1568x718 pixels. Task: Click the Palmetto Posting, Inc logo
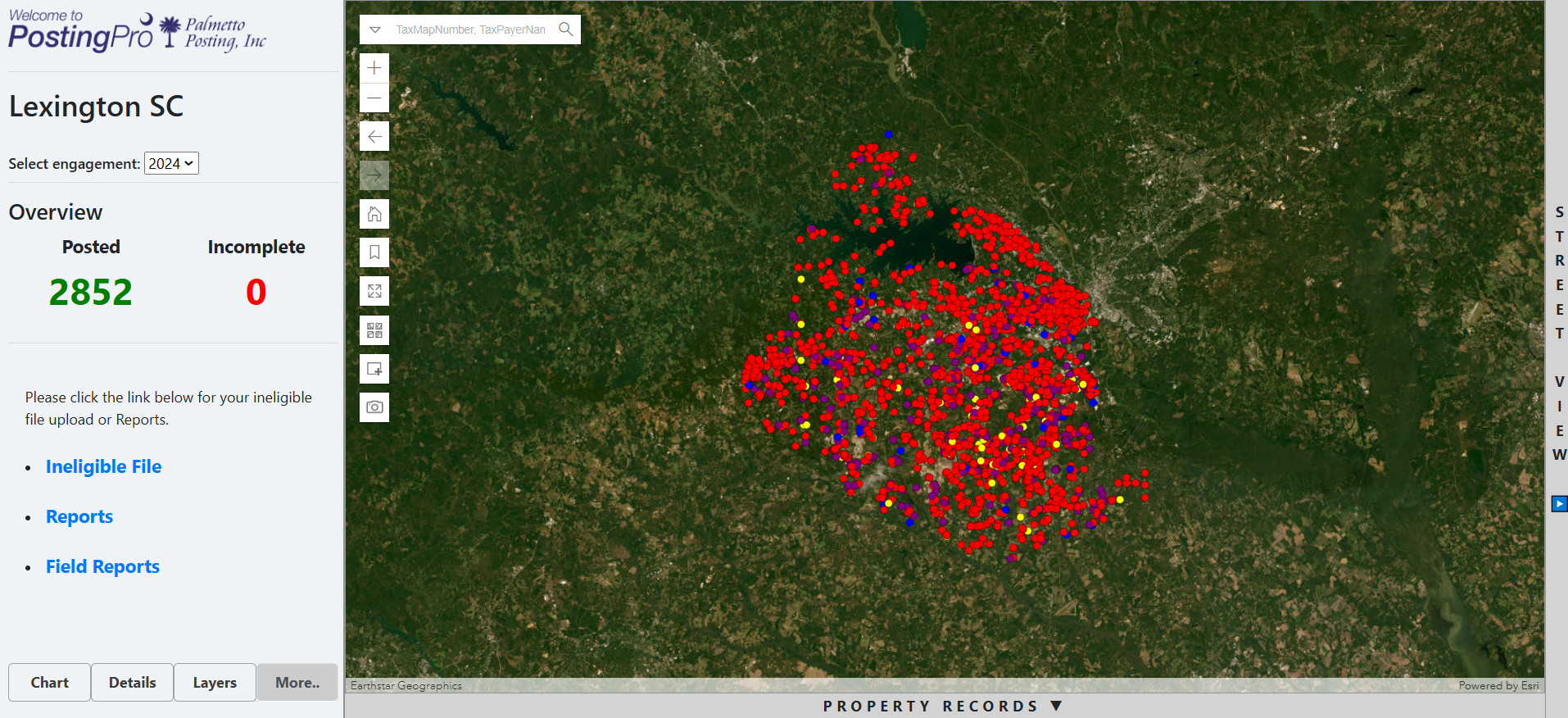[213, 33]
